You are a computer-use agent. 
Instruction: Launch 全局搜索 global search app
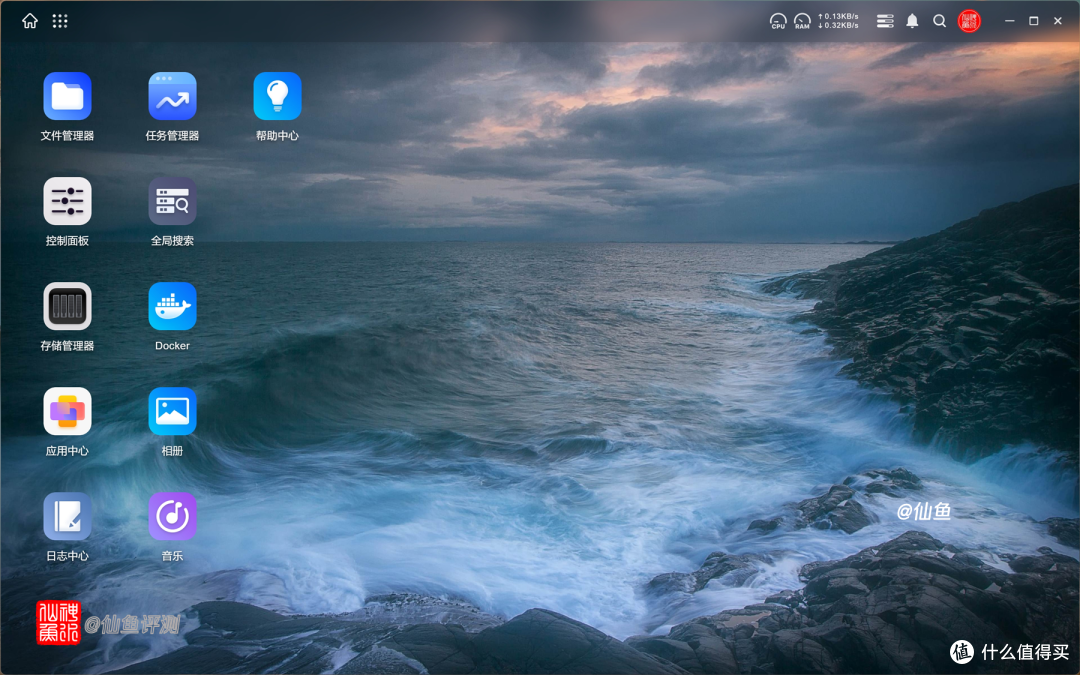point(172,202)
